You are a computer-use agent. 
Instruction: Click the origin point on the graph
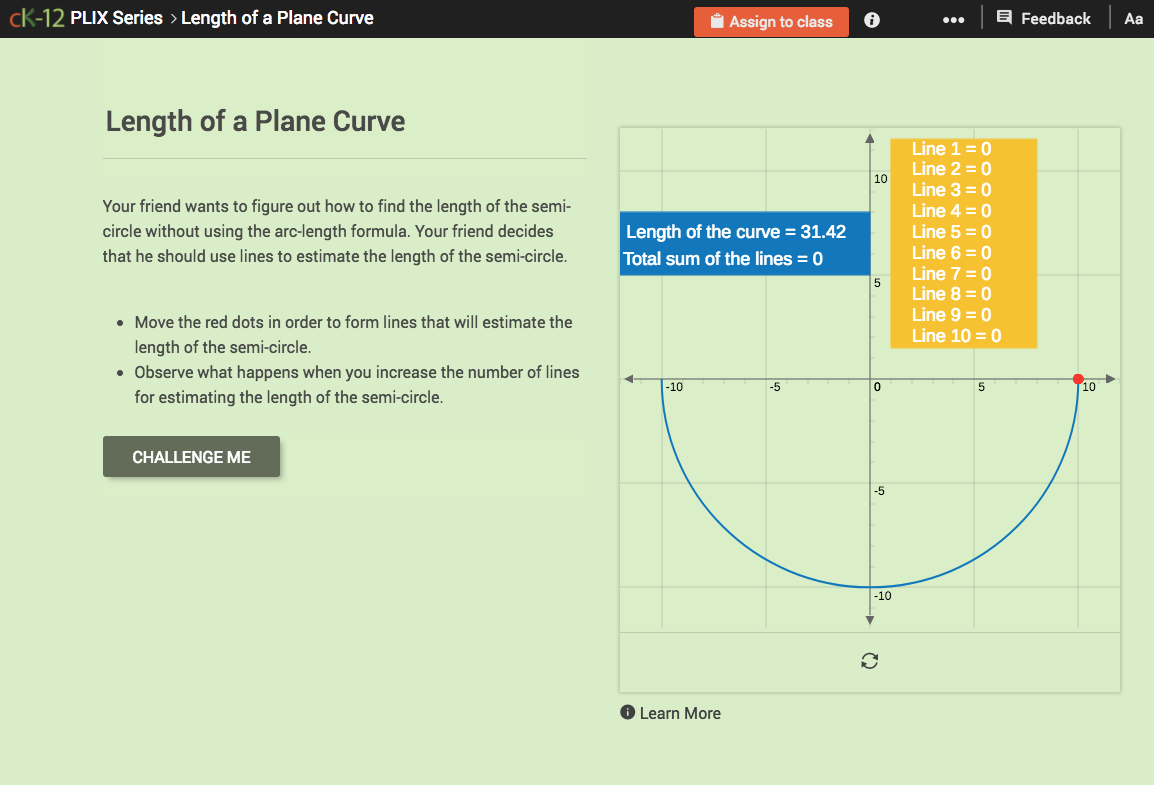[869, 379]
